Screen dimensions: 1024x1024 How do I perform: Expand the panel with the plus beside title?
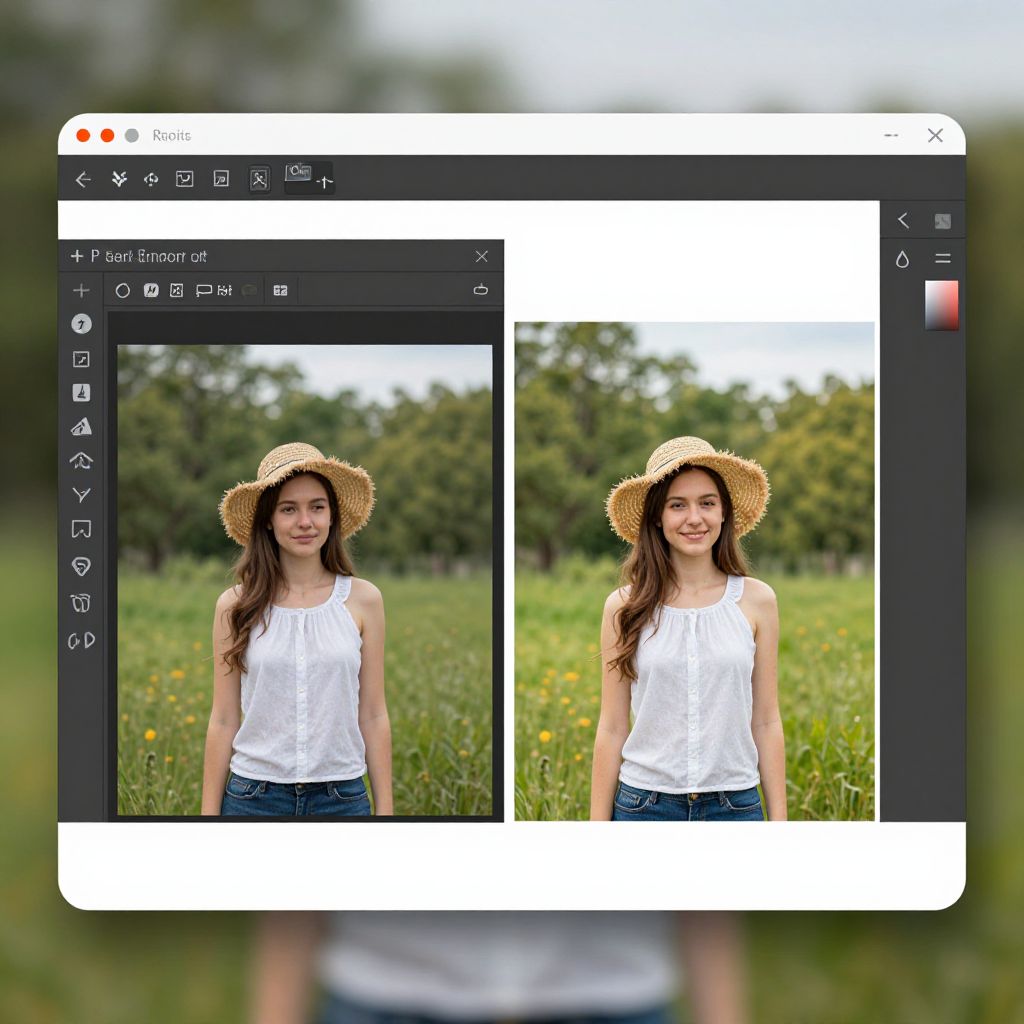[x=76, y=256]
